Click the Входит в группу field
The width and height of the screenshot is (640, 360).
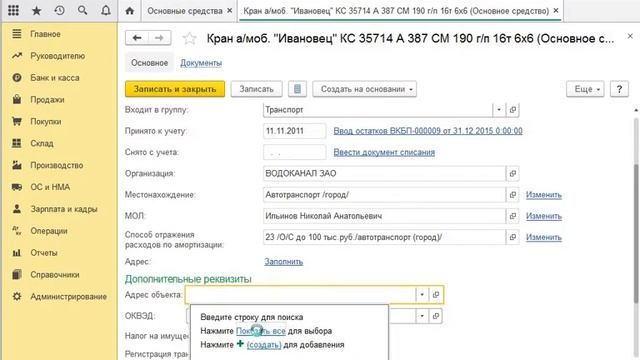[378, 110]
